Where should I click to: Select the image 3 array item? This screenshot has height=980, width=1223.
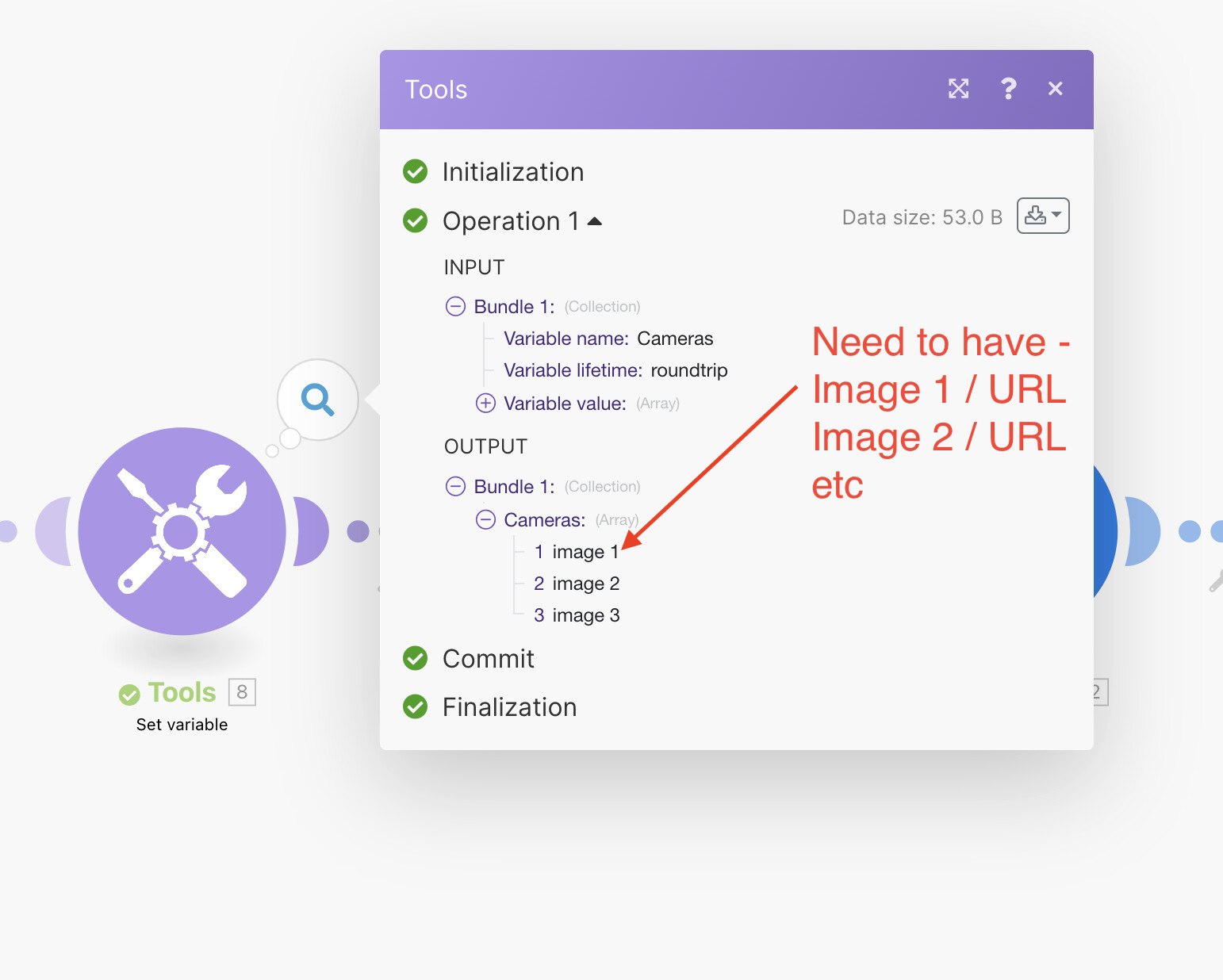click(x=577, y=615)
